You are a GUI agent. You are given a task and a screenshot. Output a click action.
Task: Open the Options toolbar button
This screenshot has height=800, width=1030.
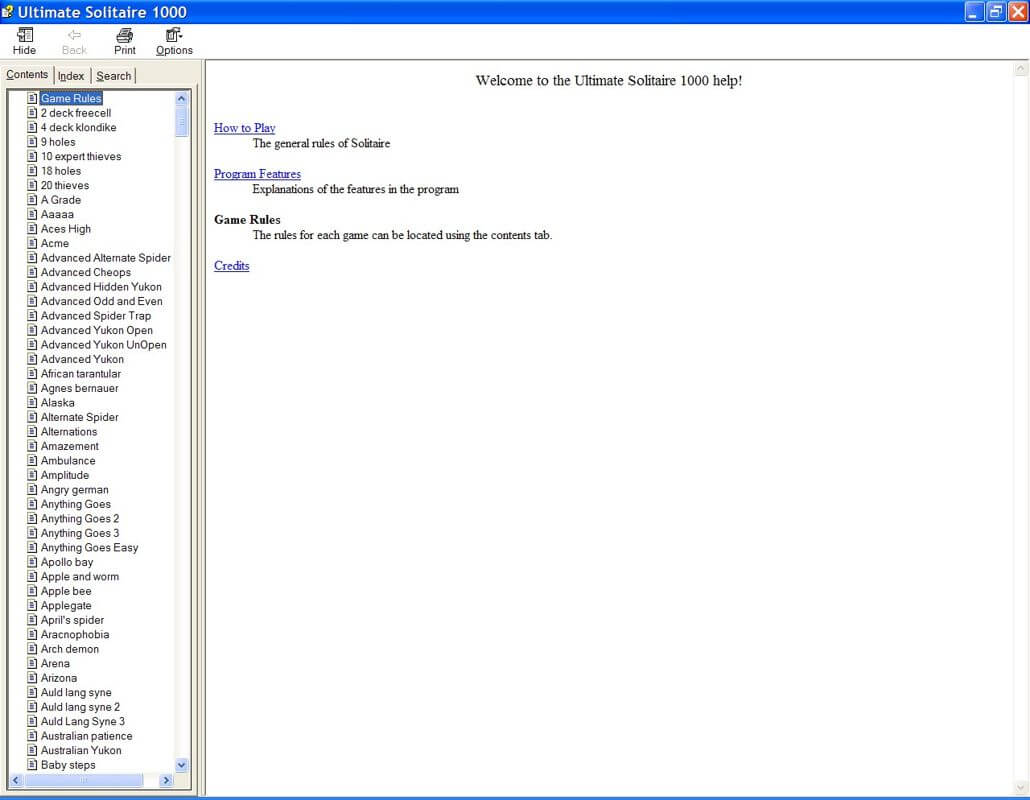pos(174,41)
